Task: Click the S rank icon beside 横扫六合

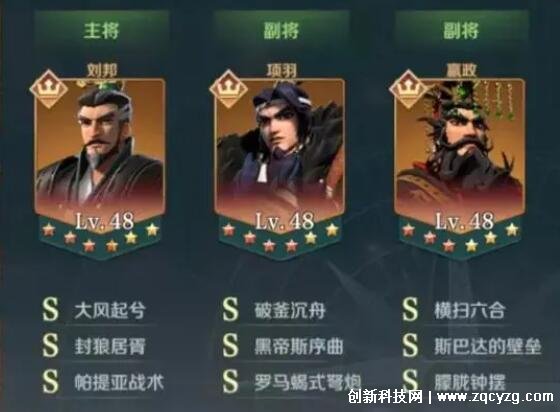Action: (x=410, y=310)
